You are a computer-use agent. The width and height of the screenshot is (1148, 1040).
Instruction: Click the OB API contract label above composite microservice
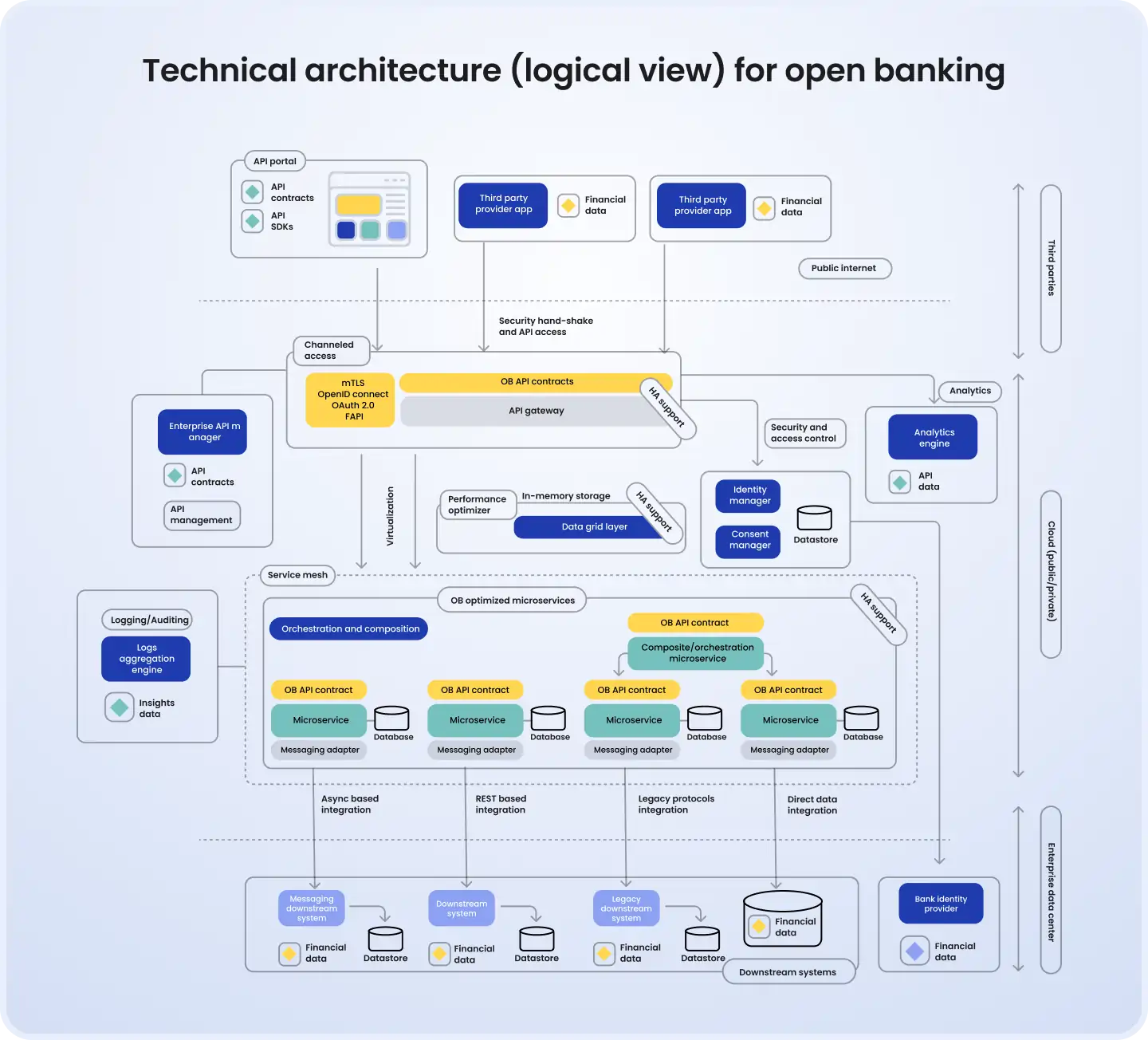coord(695,622)
